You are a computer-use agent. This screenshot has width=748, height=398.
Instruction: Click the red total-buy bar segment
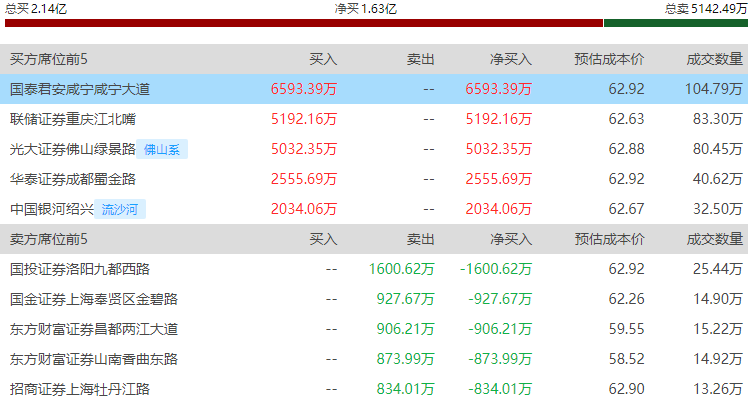pos(304,23)
